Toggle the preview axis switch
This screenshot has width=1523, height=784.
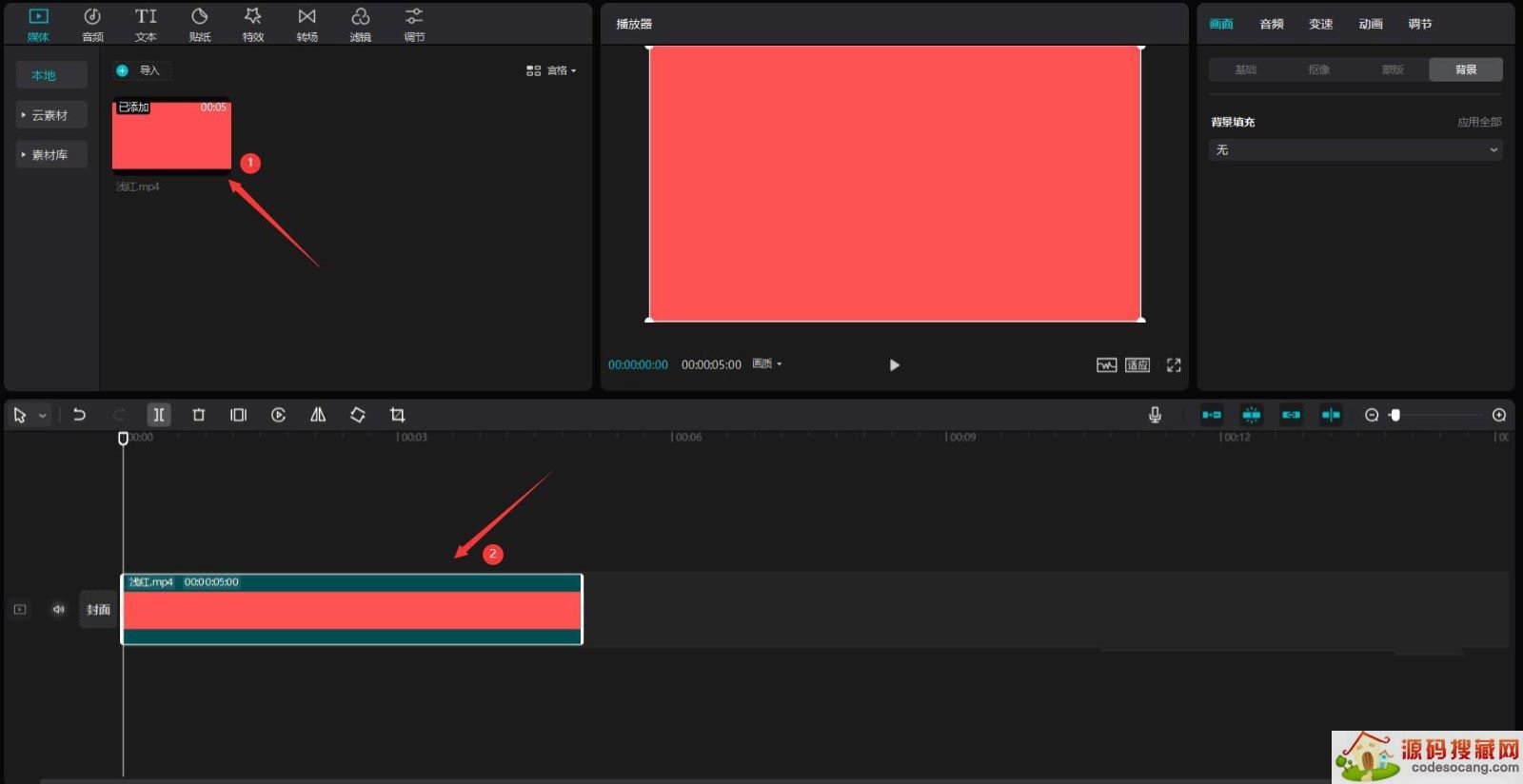click(x=1331, y=415)
